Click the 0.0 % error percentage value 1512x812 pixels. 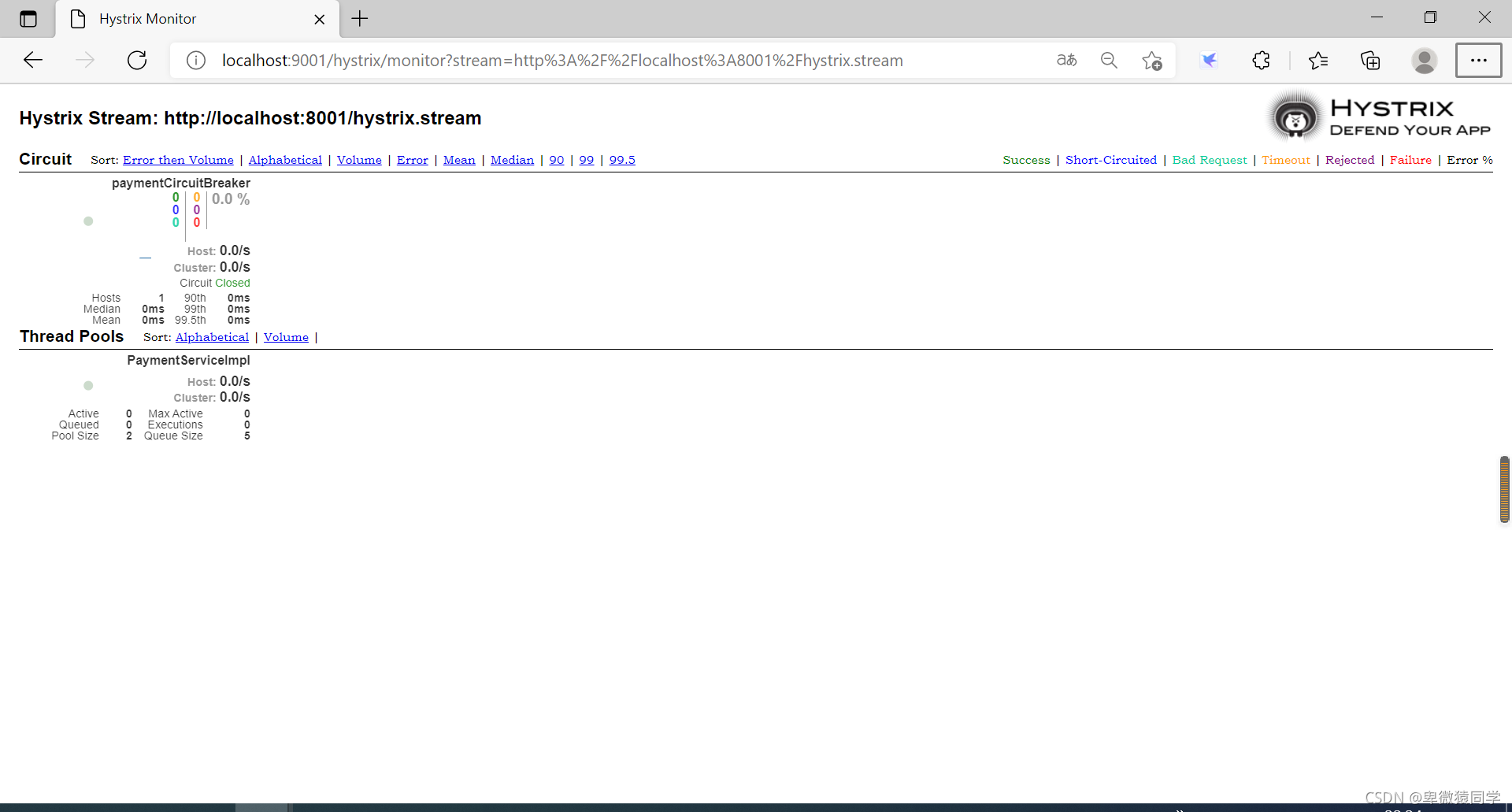point(231,199)
